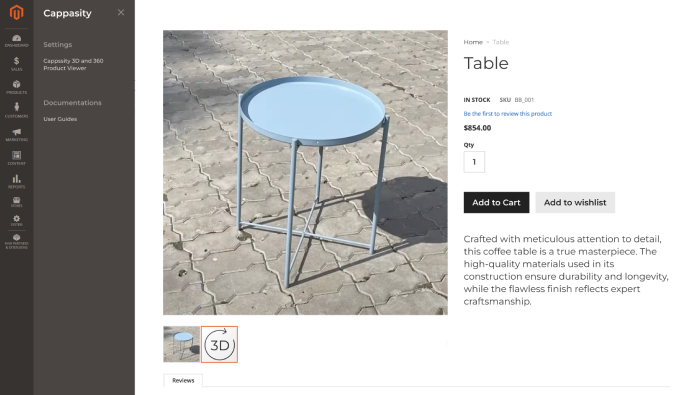Select the table photo thumbnail
The image size is (700, 395).
(x=181, y=344)
